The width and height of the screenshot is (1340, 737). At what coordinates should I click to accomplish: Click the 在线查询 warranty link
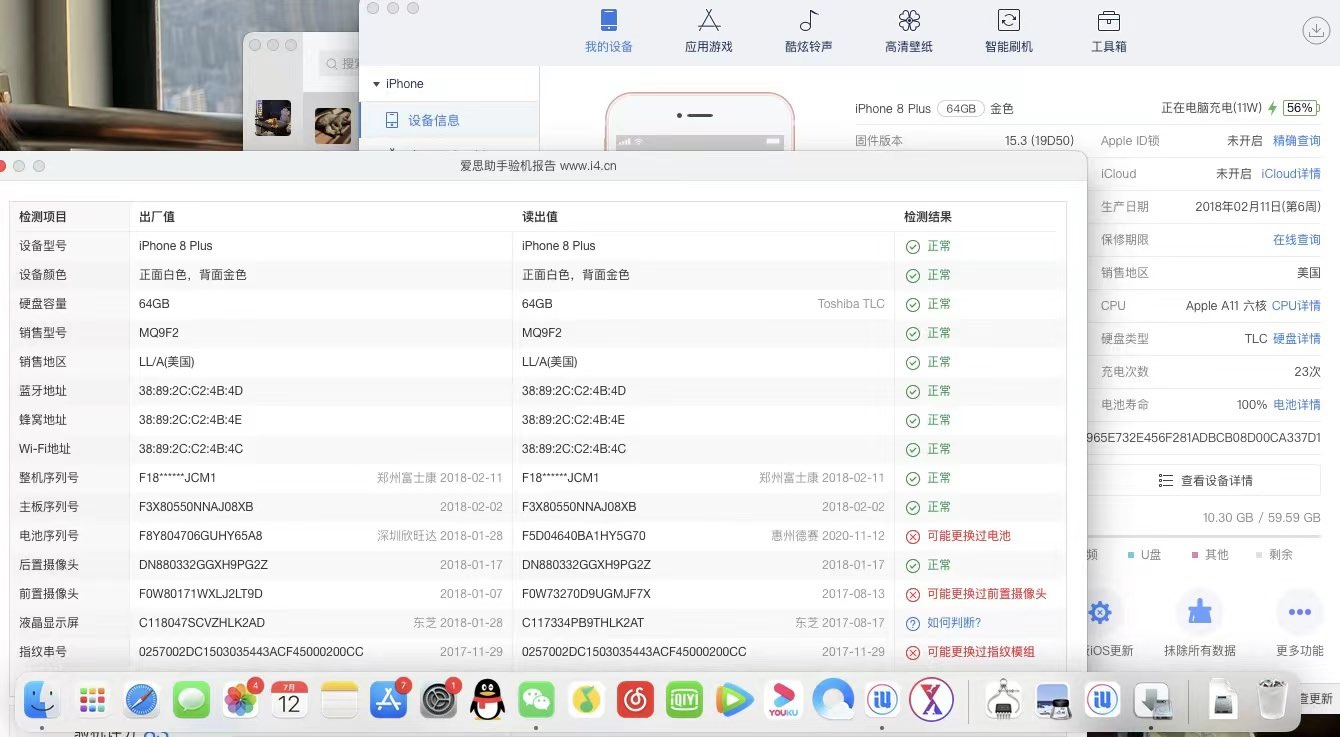point(1296,240)
